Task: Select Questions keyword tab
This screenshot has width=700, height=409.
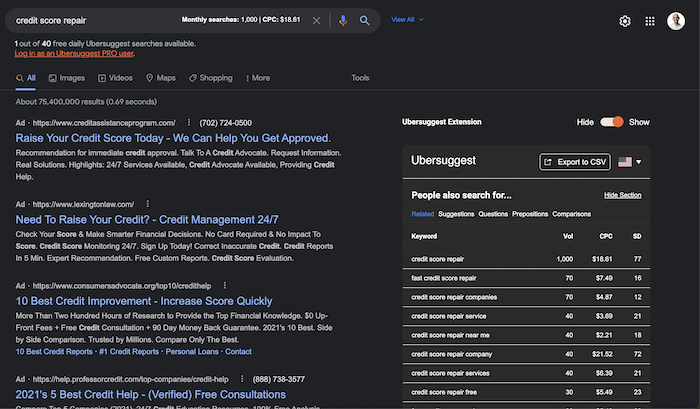Action: pos(493,214)
